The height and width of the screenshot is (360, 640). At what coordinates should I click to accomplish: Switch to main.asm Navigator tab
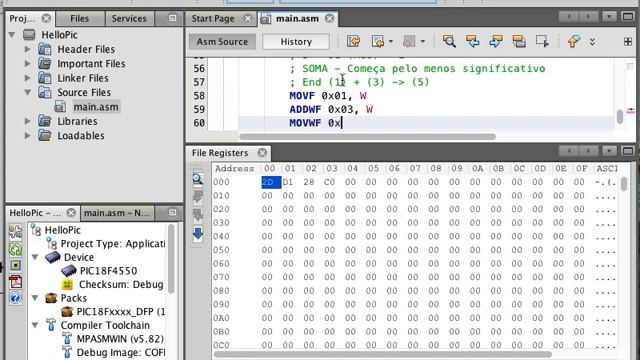point(116,213)
